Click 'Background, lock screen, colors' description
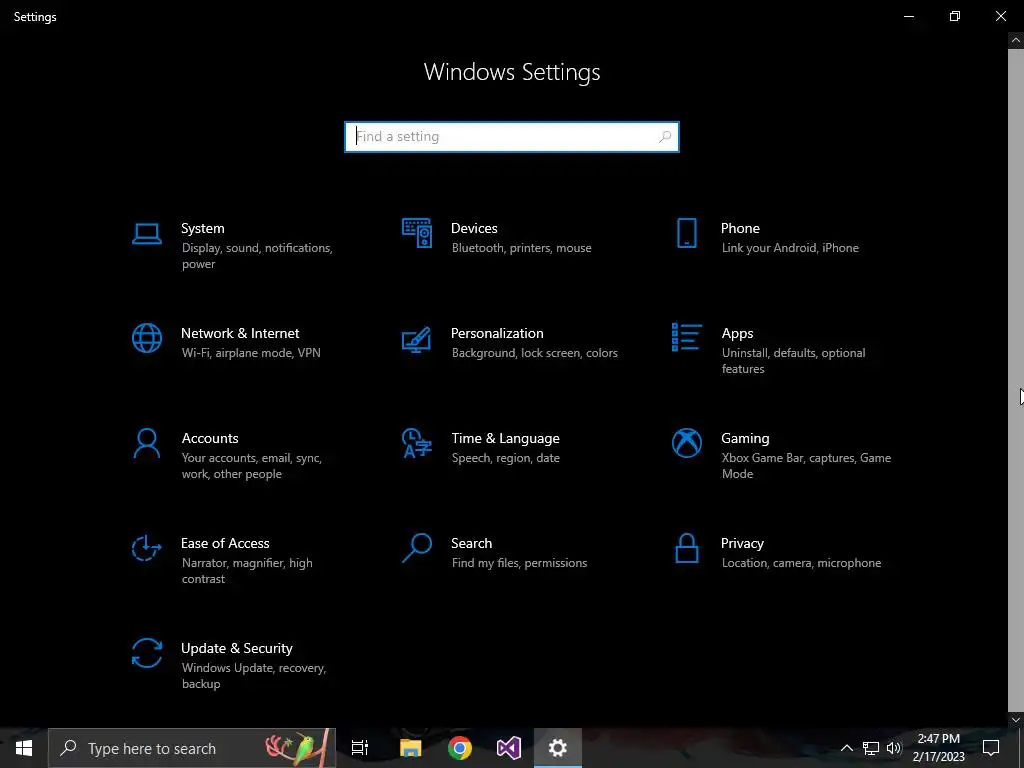Viewport: 1024px width, 768px height. [x=534, y=353]
